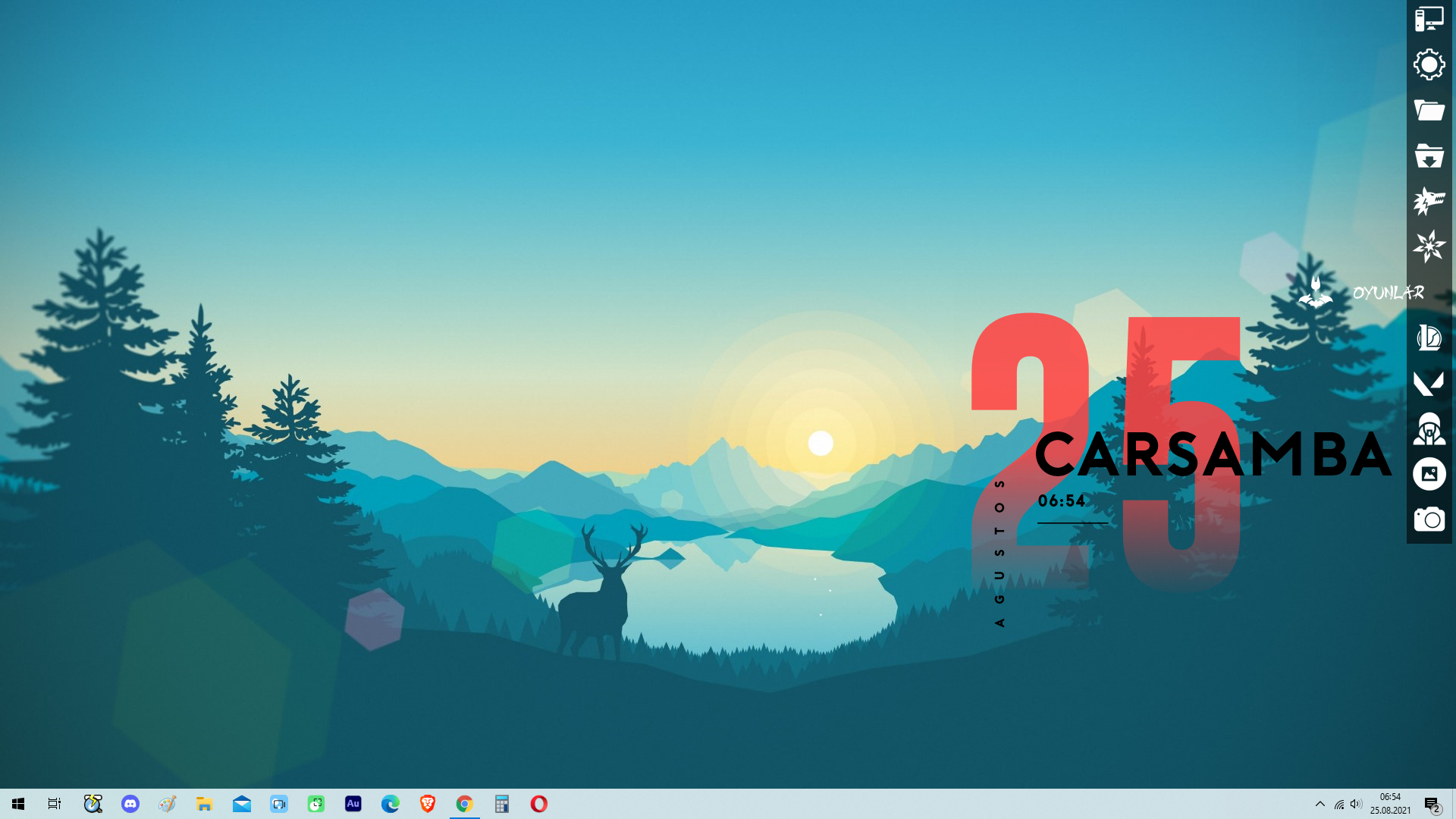Open Discord from the taskbar

(x=130, y=804)
